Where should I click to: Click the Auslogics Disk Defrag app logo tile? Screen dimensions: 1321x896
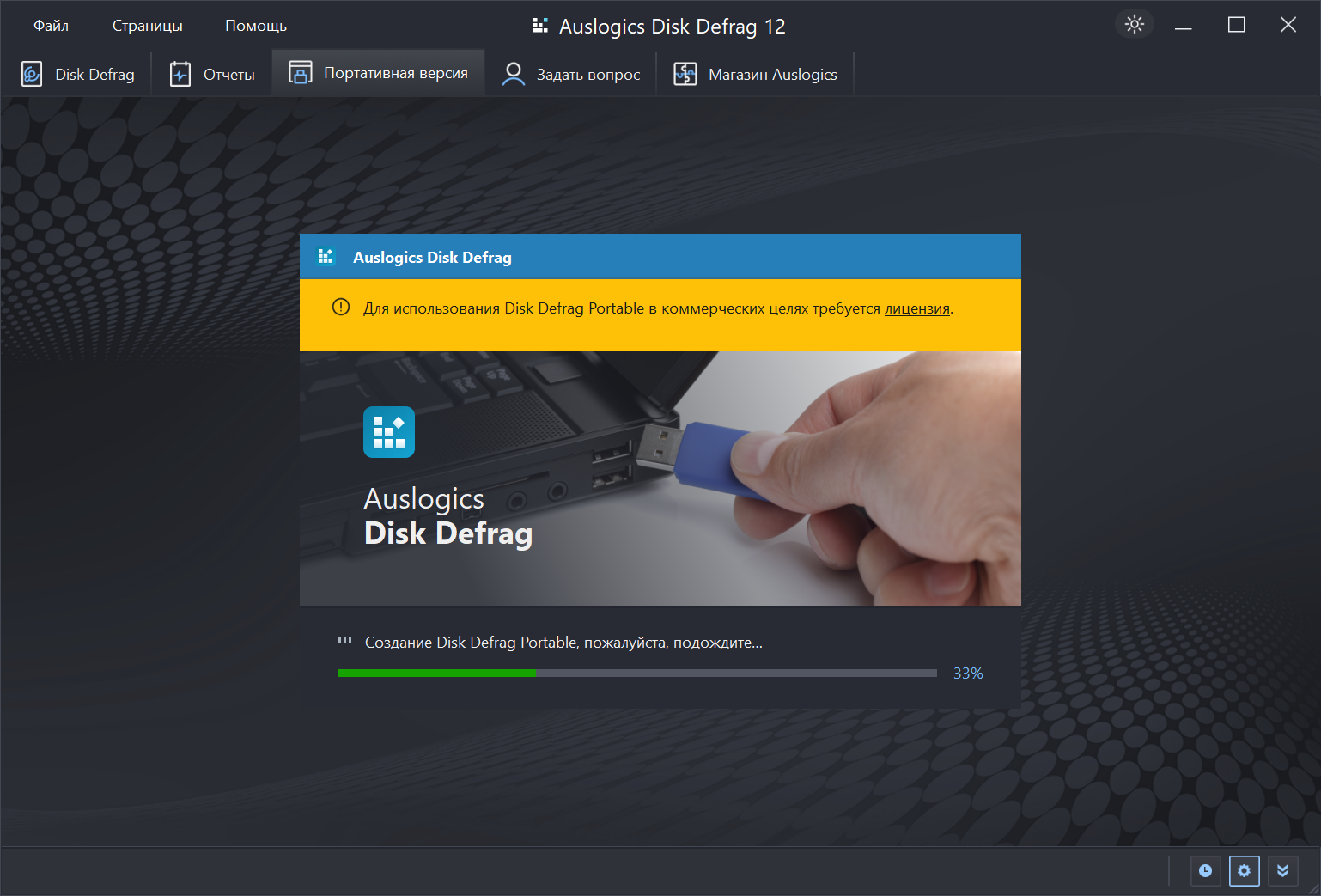(389, 432)
